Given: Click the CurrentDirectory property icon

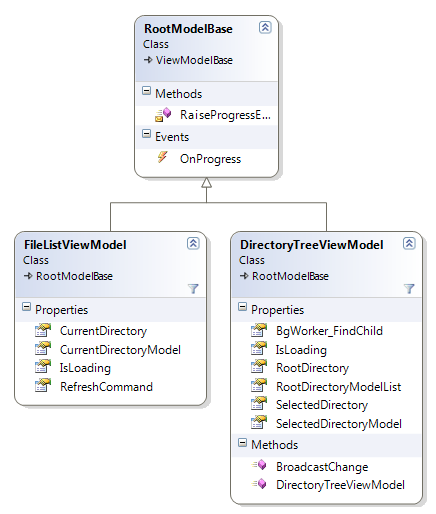Looking at the screenshot, I should coord(43,330).
